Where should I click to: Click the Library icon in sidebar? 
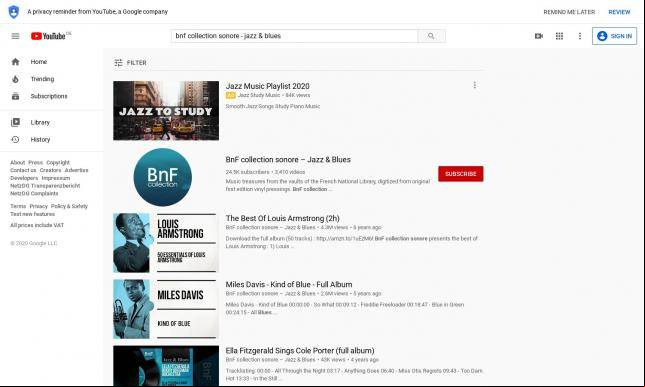(x=15, y=123)
